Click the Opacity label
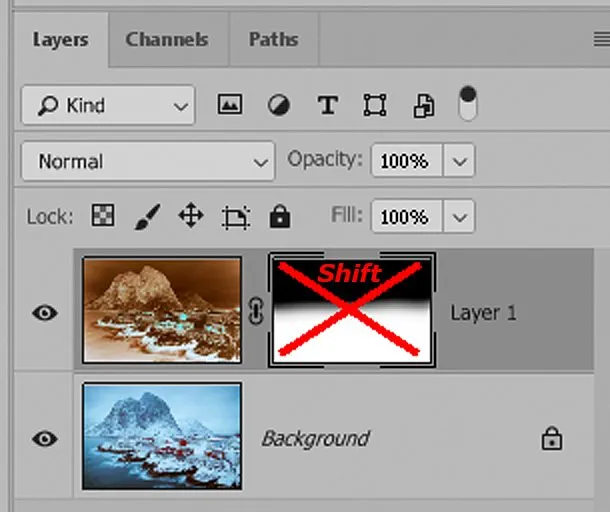 tap(325, 159)
